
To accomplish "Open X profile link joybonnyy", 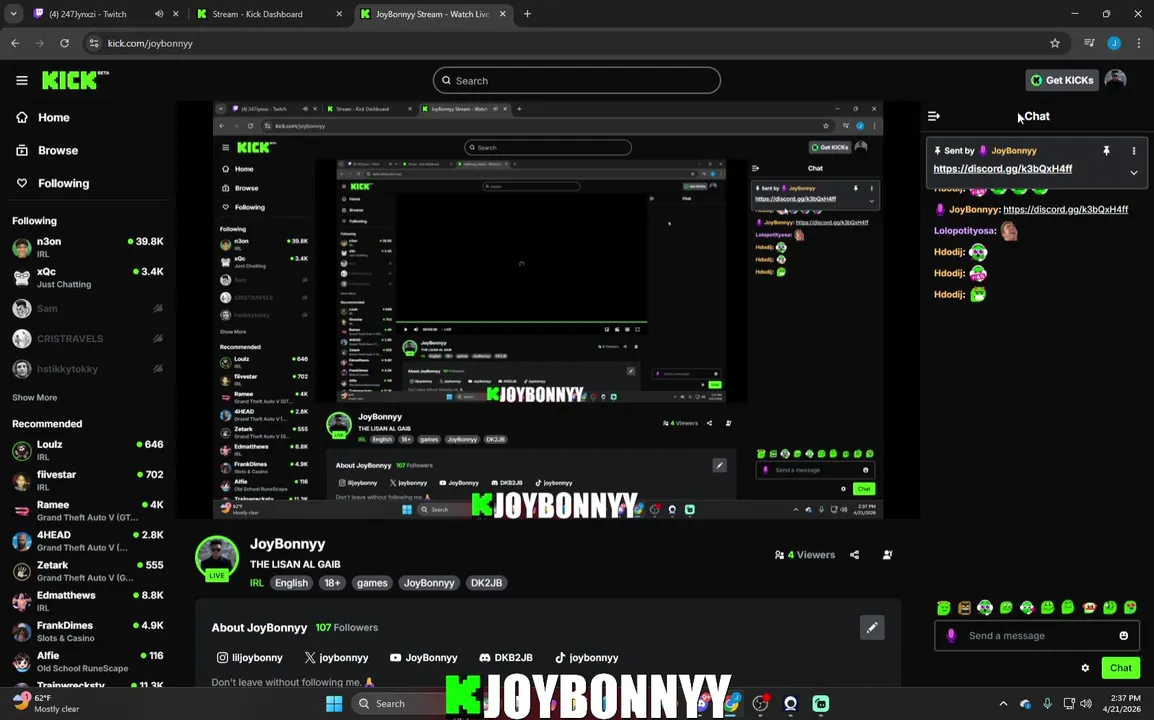I will (336, 657).
